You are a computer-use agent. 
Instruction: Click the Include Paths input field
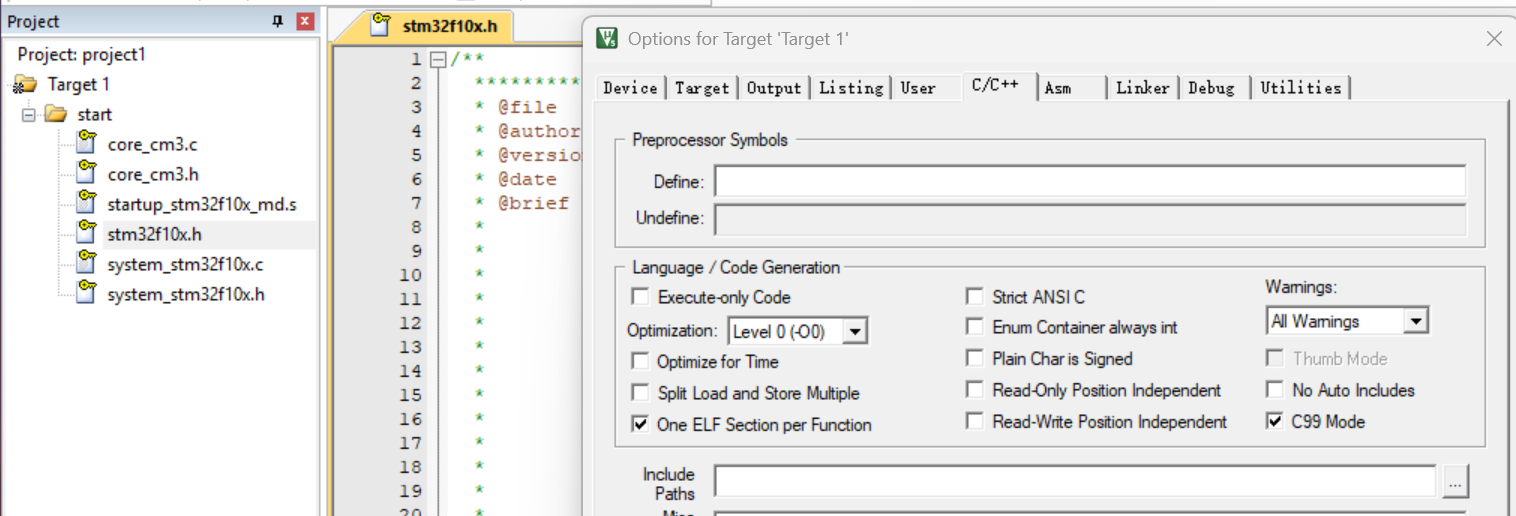[1075, 481]
